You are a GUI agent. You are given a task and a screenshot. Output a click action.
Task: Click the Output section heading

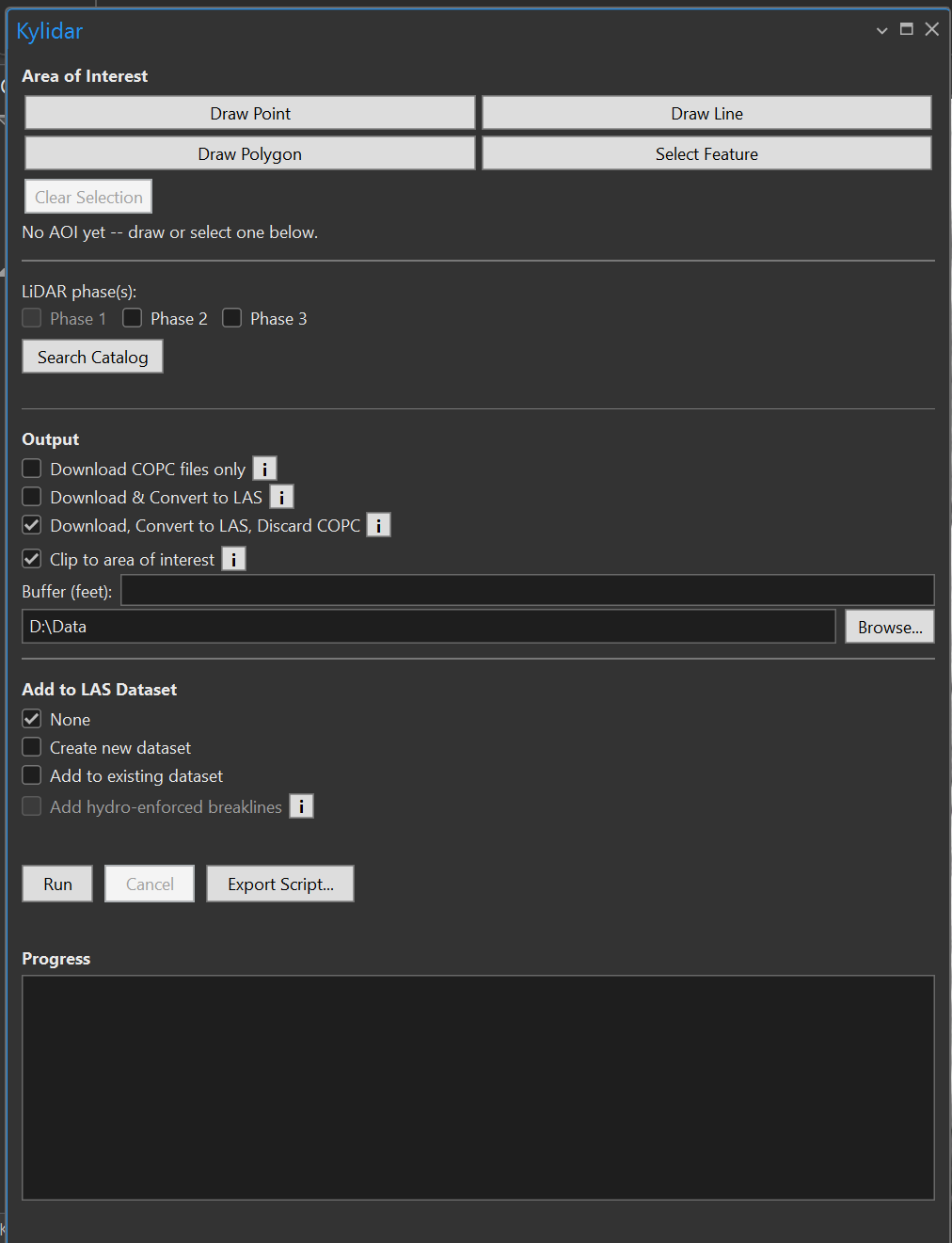coord(51,439)
